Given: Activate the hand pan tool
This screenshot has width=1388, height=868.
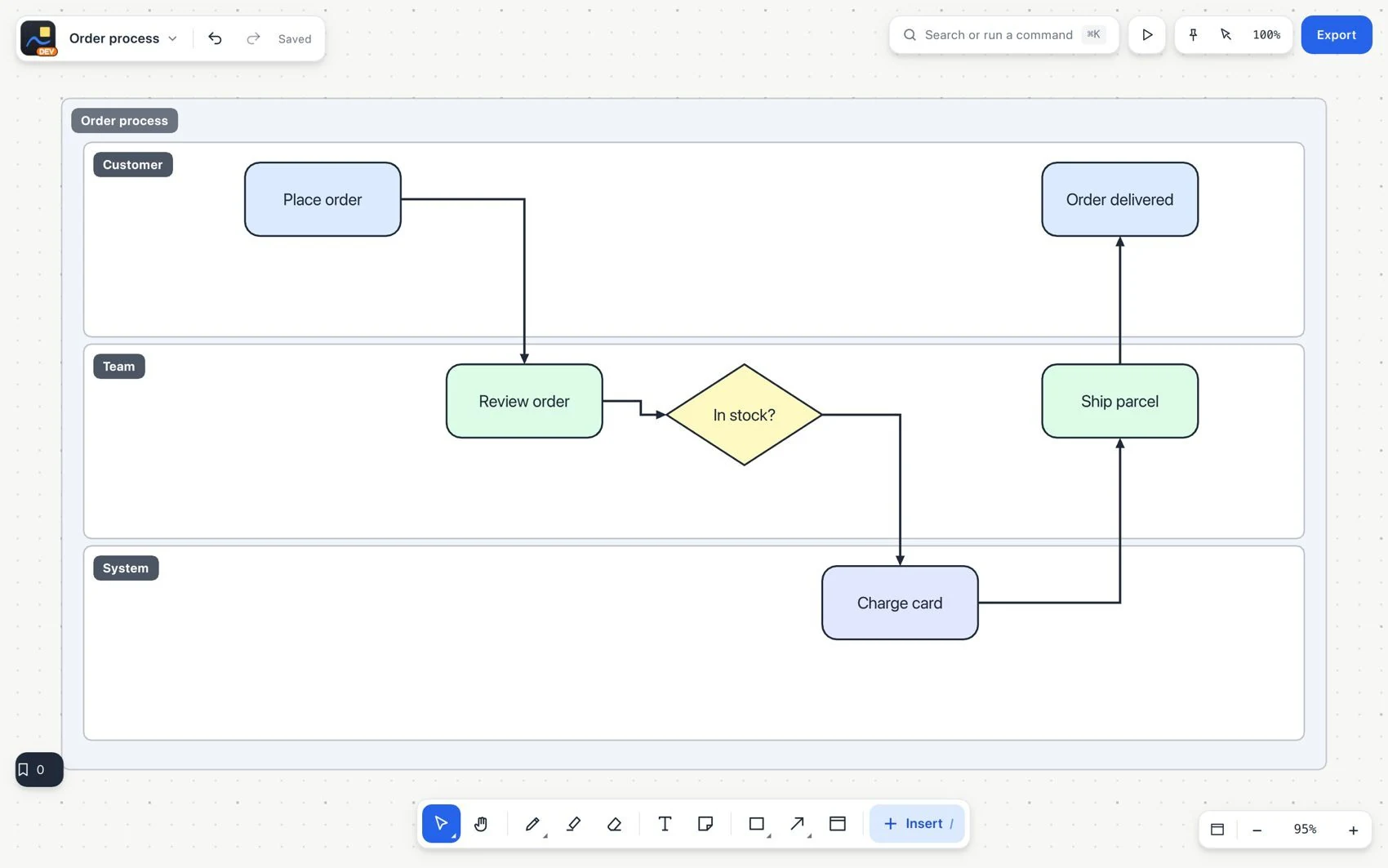Looking at the screenshot, I should (x=481, y=823).
